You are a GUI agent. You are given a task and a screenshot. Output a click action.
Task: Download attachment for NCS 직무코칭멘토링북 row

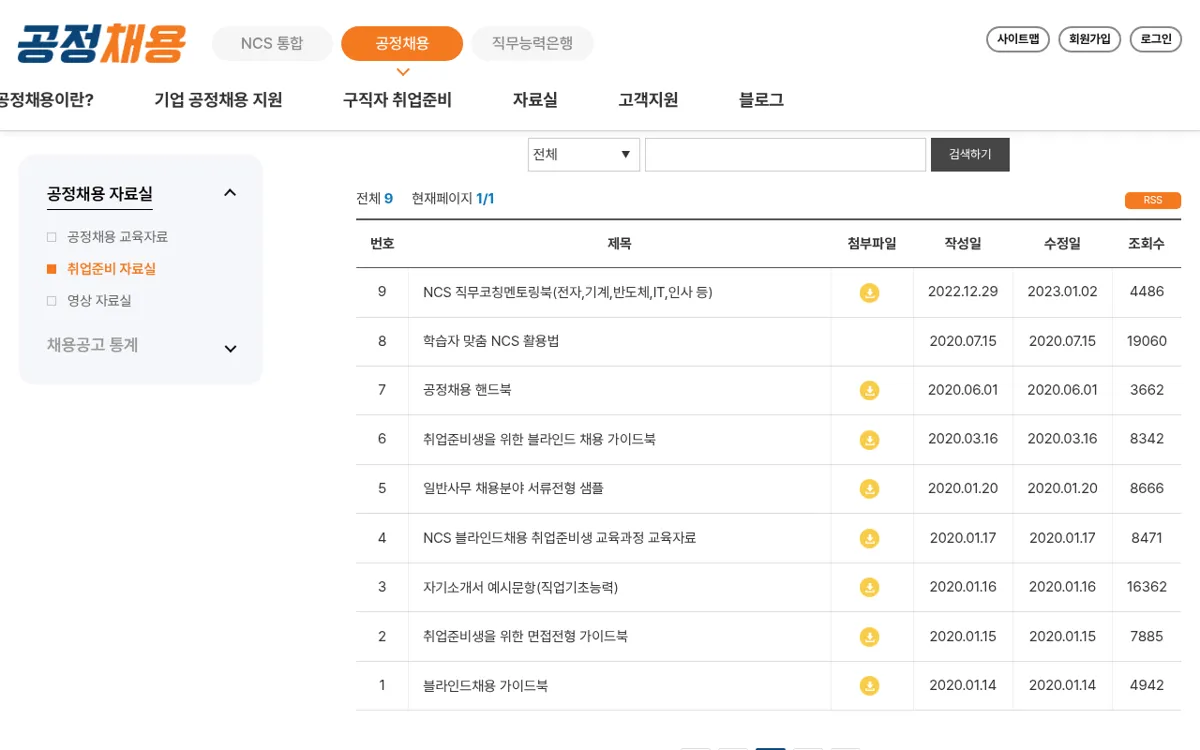870,293
